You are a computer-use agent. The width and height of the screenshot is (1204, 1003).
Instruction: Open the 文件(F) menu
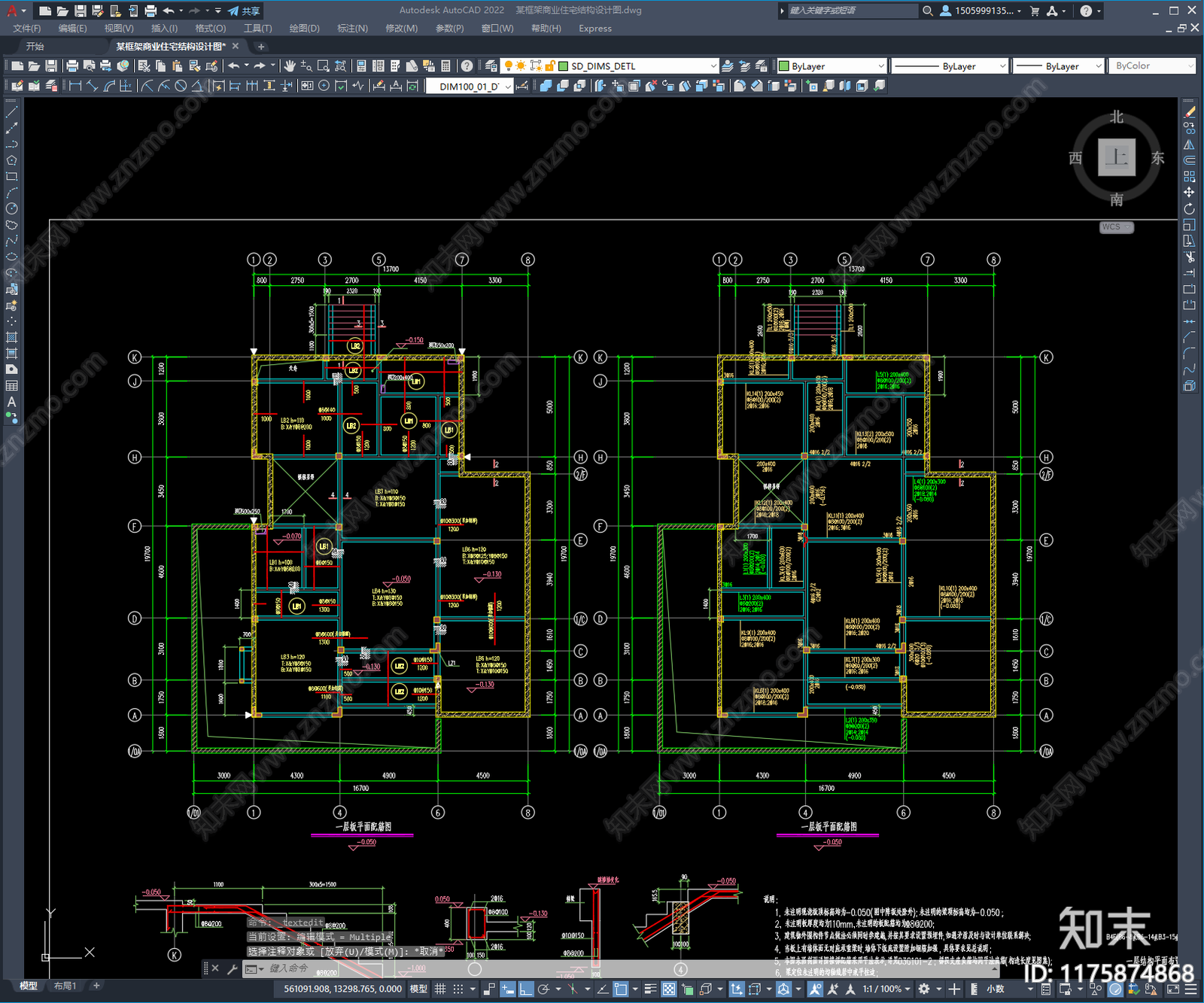[27, 29]
